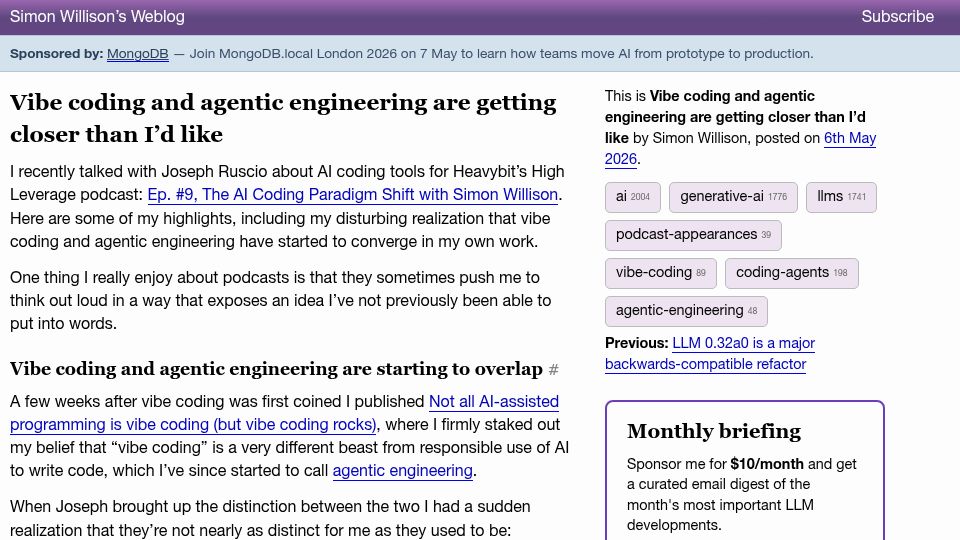Open the 6th May 2026 date link
This screenshot has width=960, height=540.
click(740, 148)
